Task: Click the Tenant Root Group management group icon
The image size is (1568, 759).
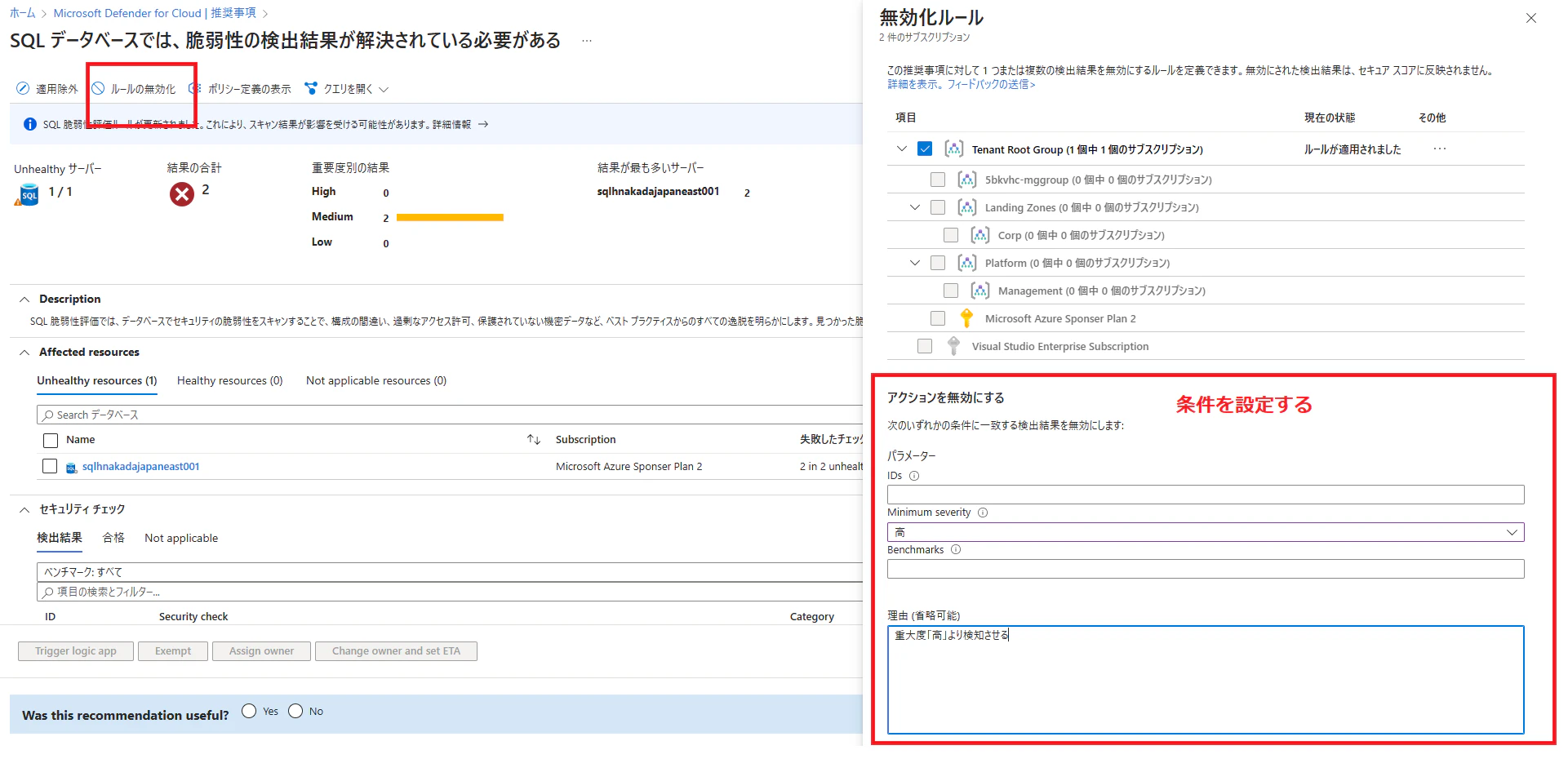Action: click(x=953, y=149)
